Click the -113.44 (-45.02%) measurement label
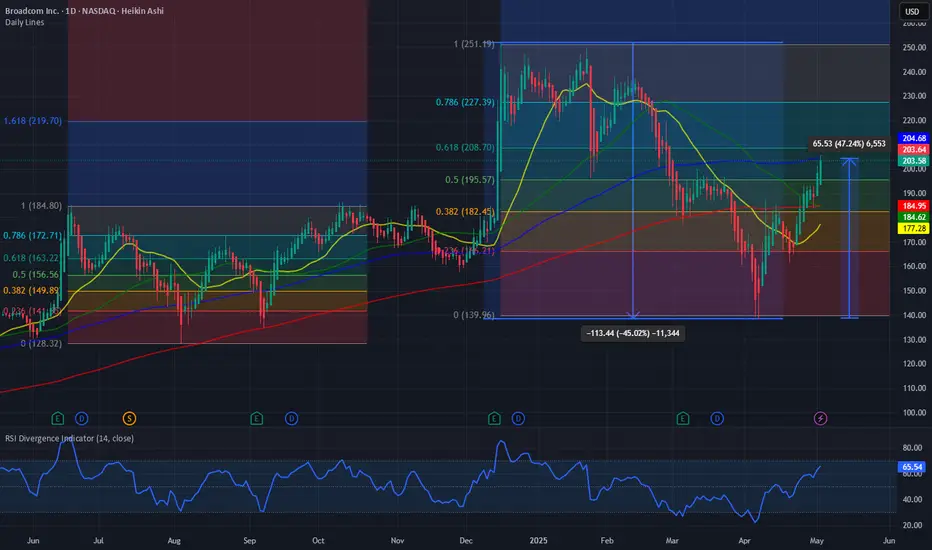The image size is (932, 550). (x=632, y=334)
